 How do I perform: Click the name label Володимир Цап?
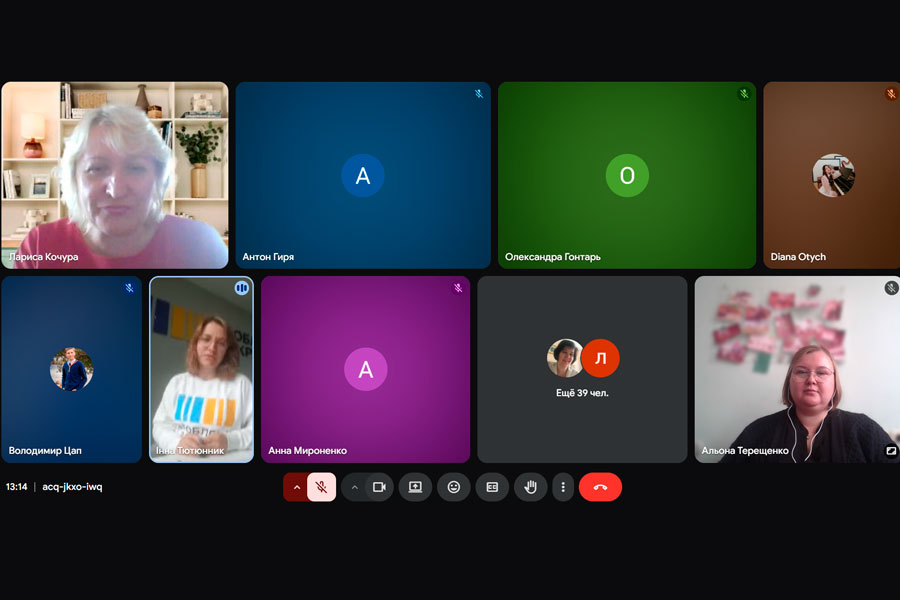(45, 451)
